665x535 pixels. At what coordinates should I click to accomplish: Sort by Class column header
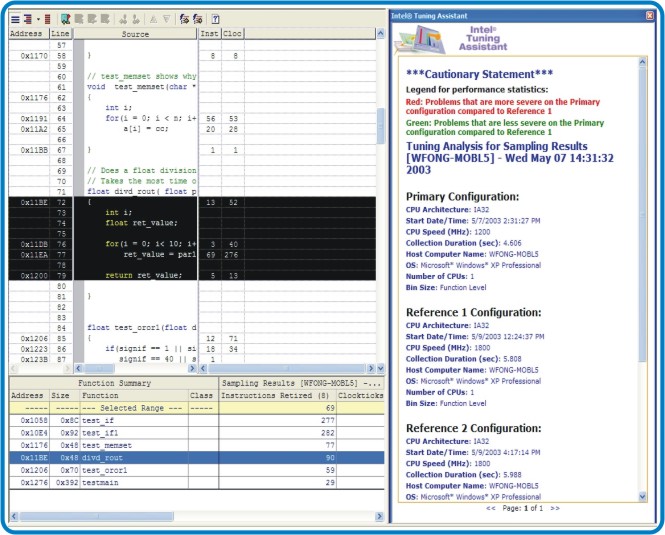coord(204,395)
